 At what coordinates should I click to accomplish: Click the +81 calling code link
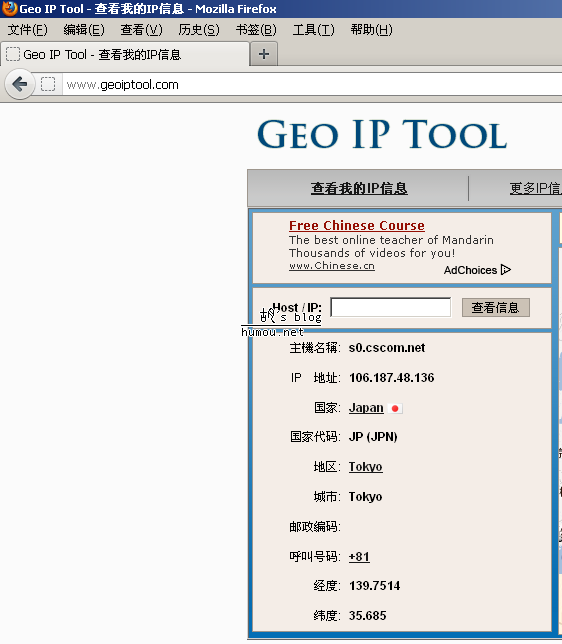[359, 557]
